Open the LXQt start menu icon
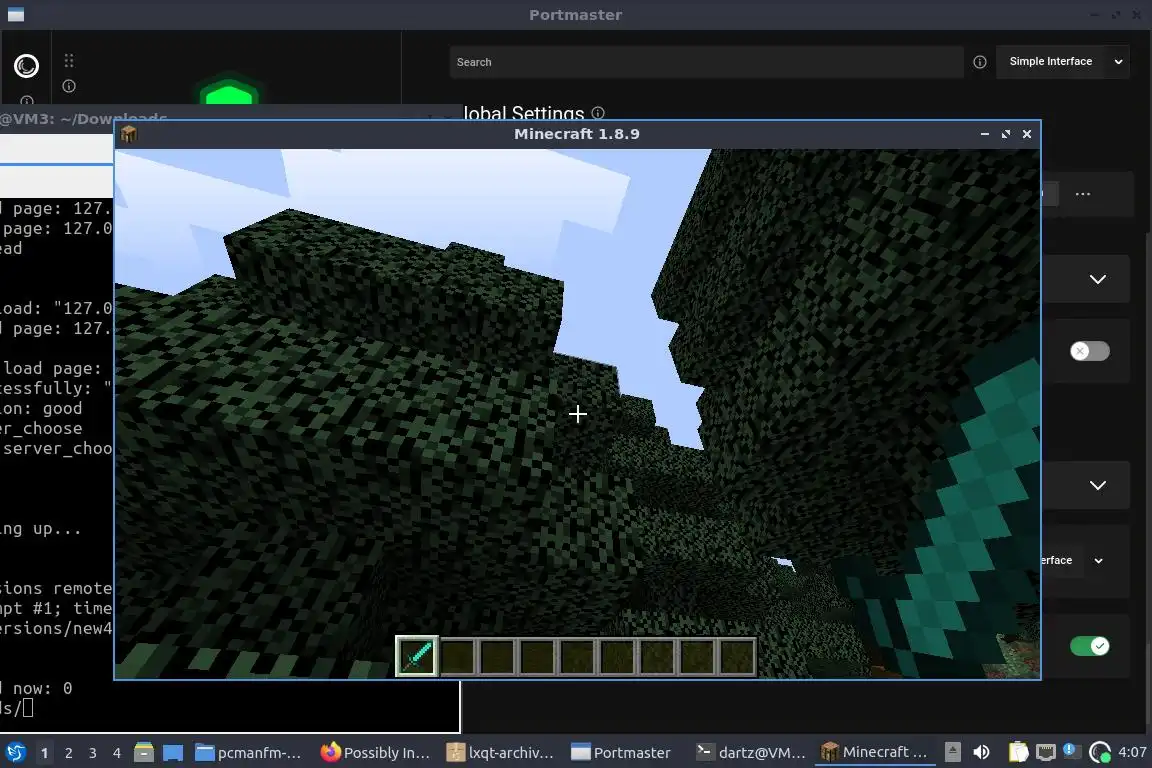1152x768 pixels. [x=15, y=753]
